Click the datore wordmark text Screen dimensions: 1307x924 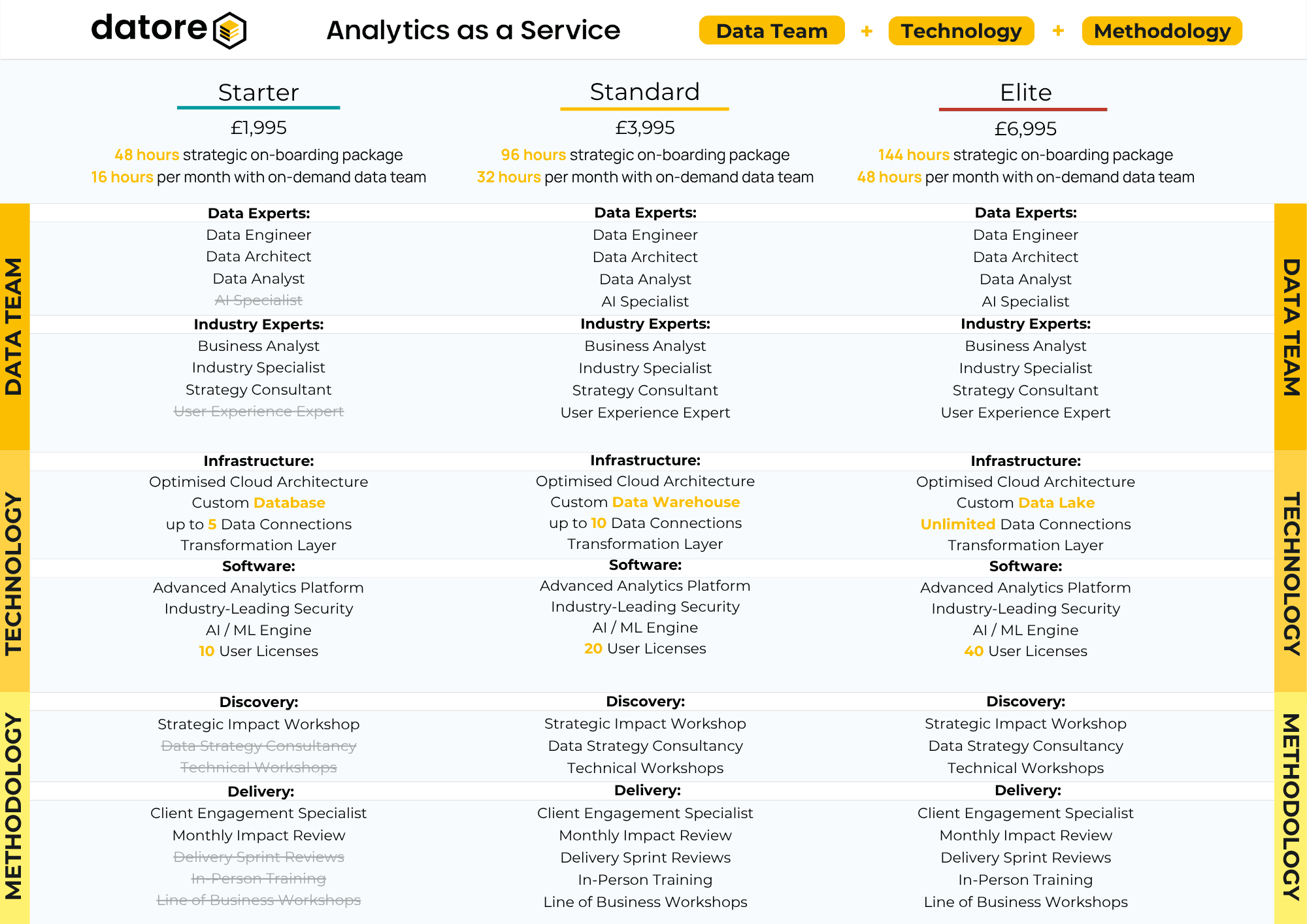[x=149, y=28]
